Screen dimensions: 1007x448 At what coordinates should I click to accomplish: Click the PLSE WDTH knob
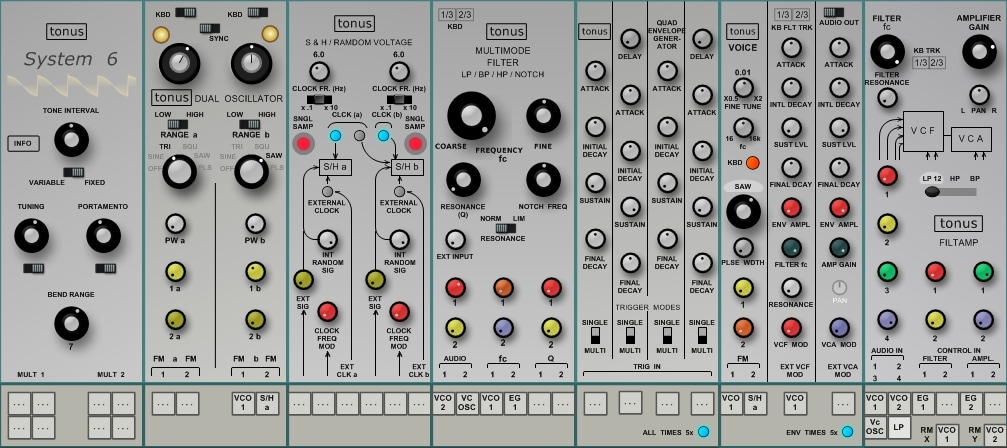pos(743,247)
